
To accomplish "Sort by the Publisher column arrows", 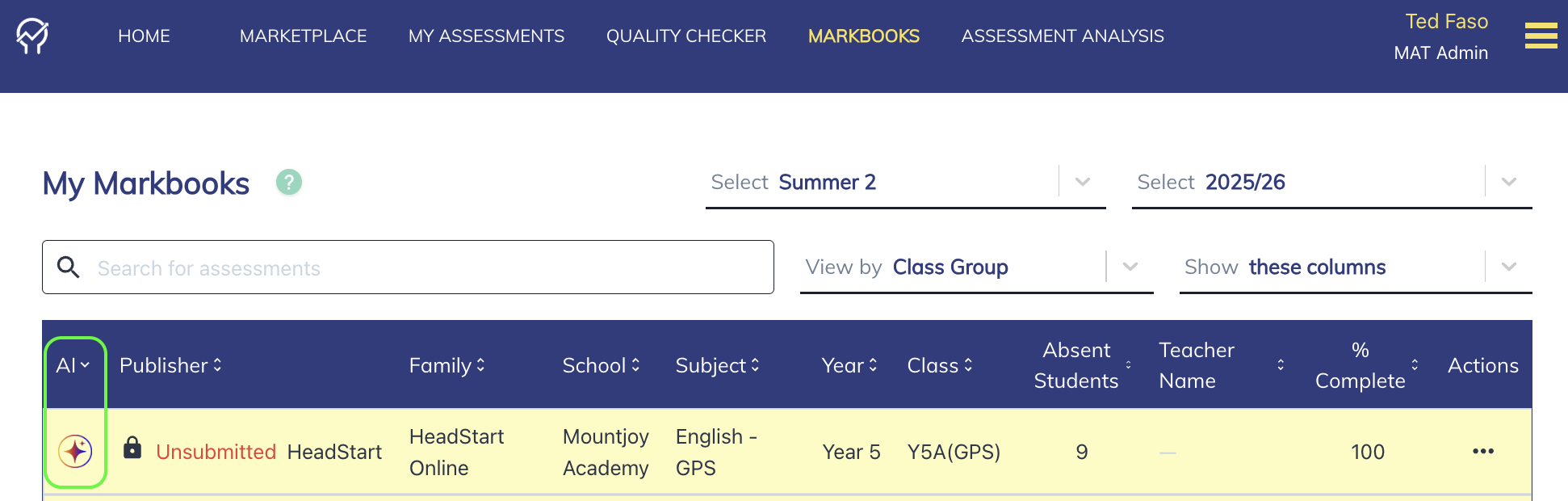I will point(217,365).
